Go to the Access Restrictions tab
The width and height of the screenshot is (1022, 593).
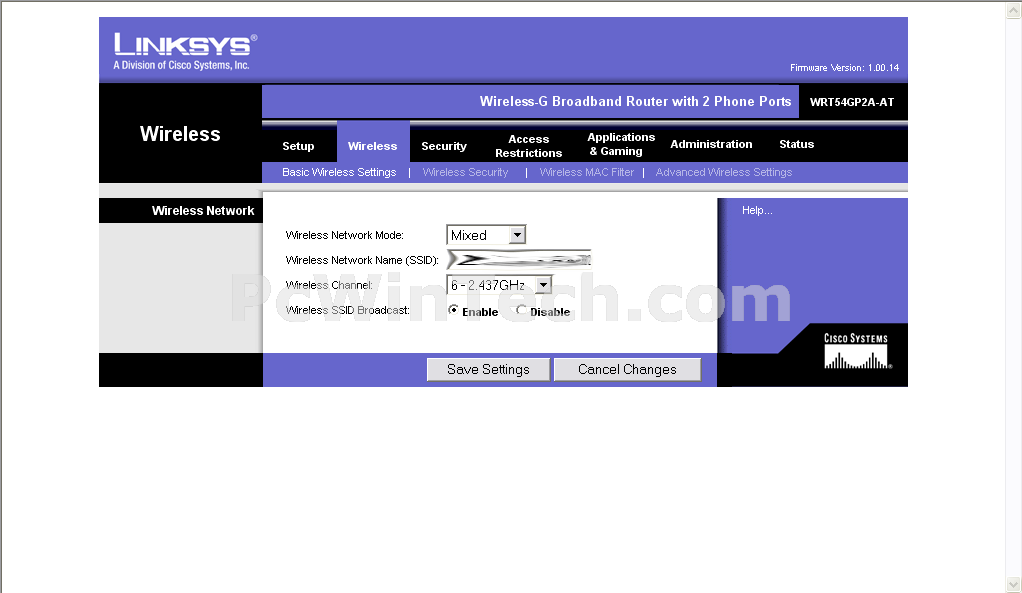529,146
